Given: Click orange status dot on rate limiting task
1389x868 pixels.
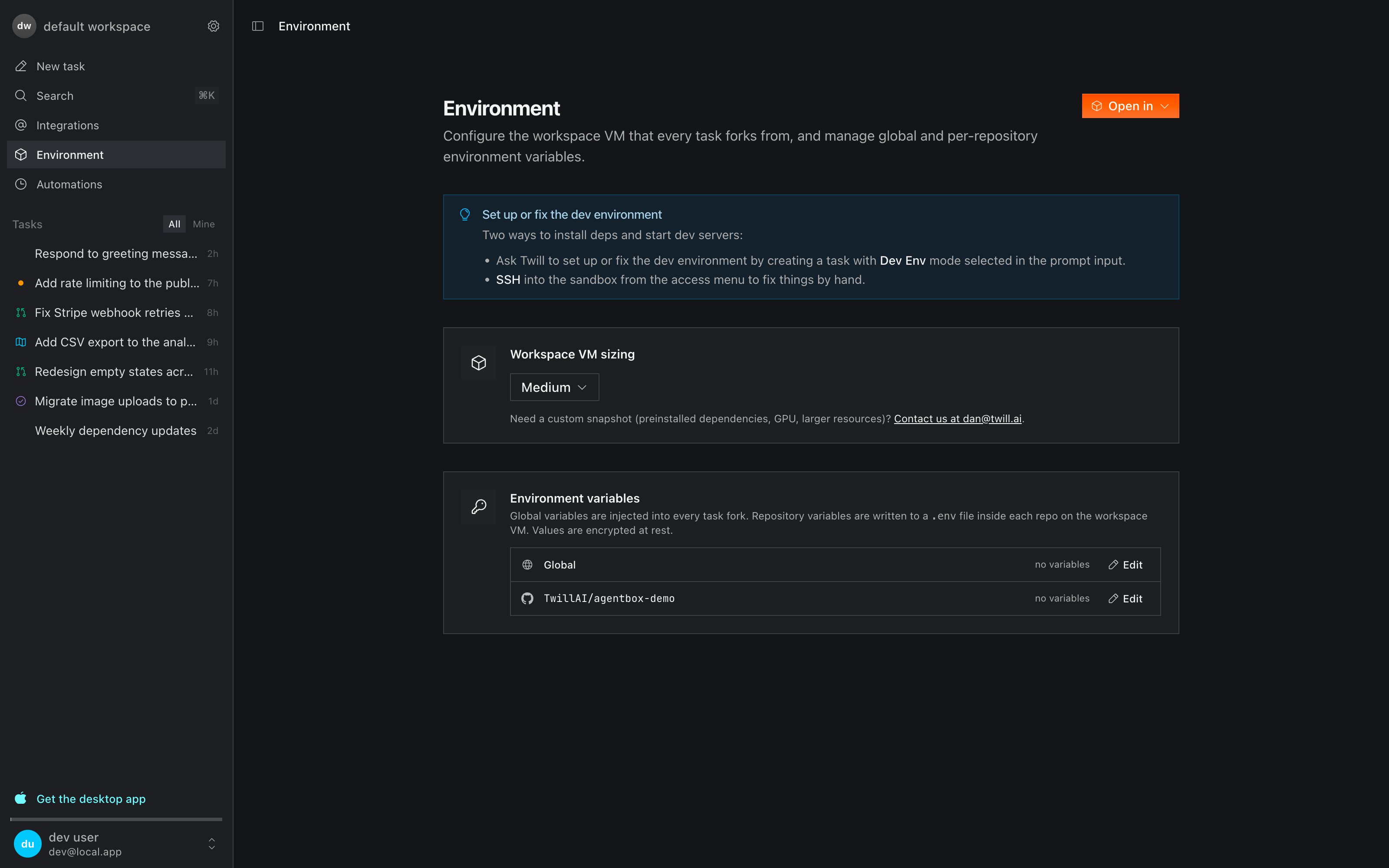Looking at the screenshot, I should click(x=21, y=283).
